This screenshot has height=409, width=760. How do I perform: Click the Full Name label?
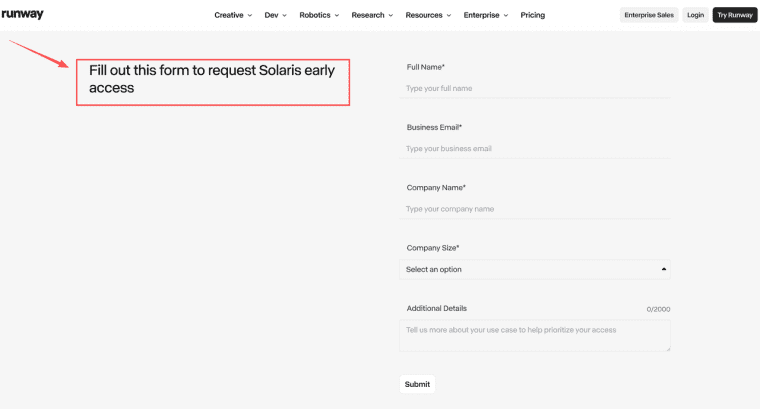click(426, 67)
